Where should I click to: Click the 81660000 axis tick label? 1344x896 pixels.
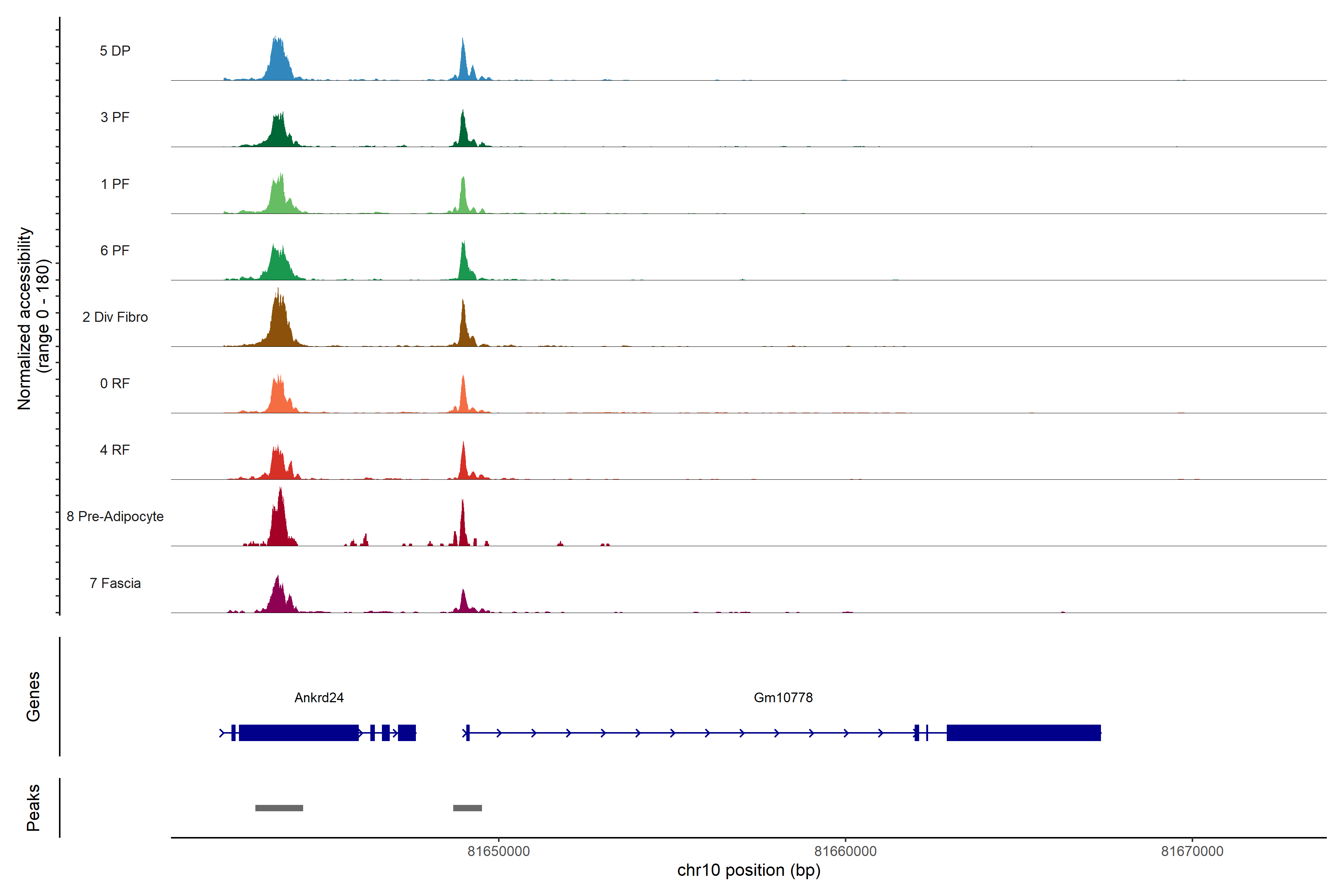point(845,852)
